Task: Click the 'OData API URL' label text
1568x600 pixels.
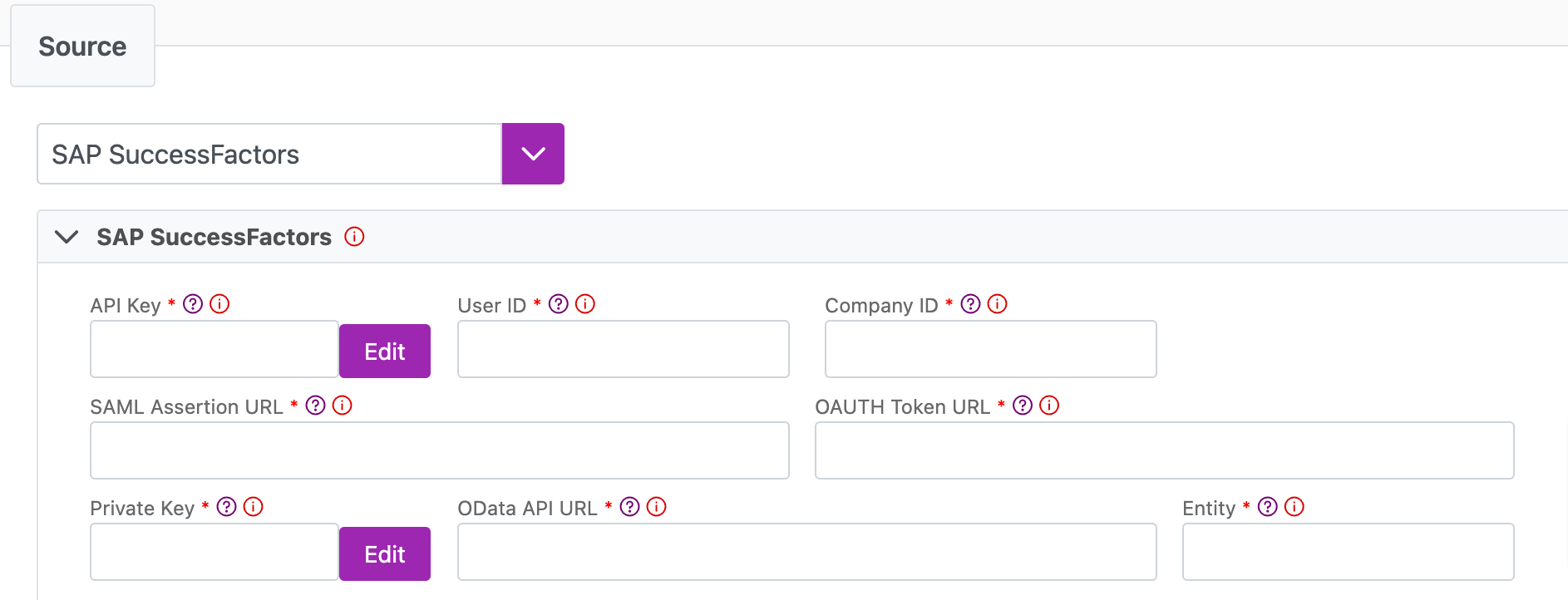Action: pyautogui.click(x=527, y=508)
